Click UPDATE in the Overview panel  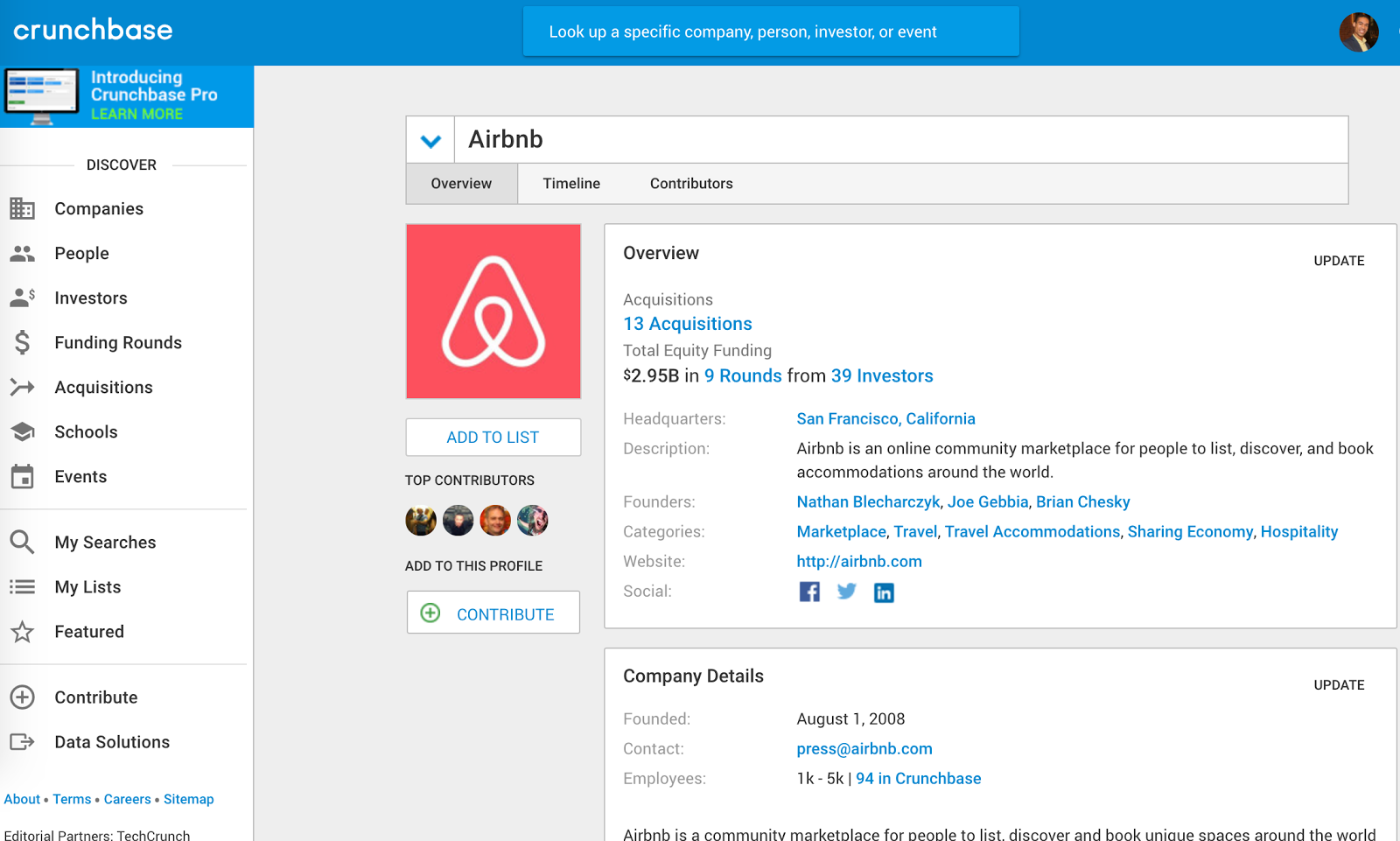coord(1339,261)
